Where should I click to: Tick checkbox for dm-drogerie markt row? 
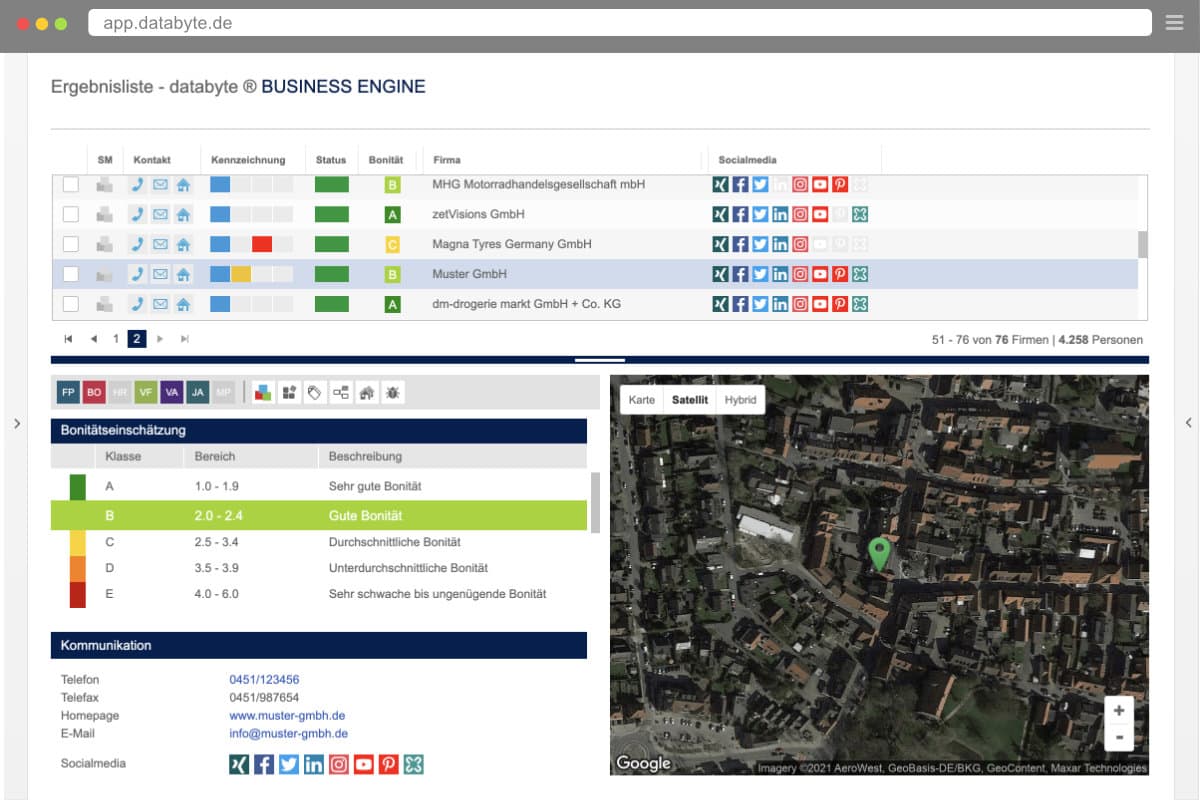click(x=71, y=304)
